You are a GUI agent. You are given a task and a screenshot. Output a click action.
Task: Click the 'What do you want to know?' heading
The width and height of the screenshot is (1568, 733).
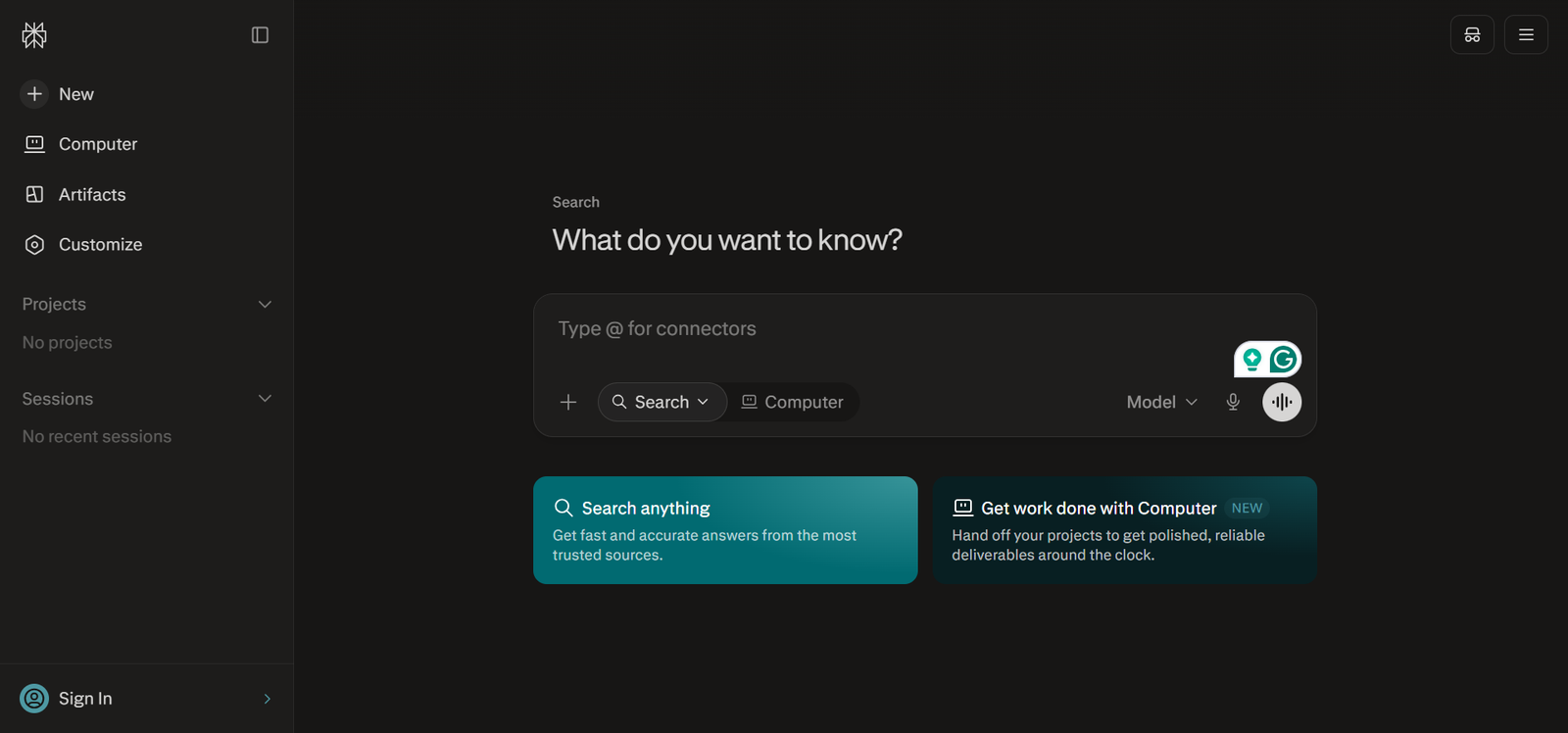(727, 240)
